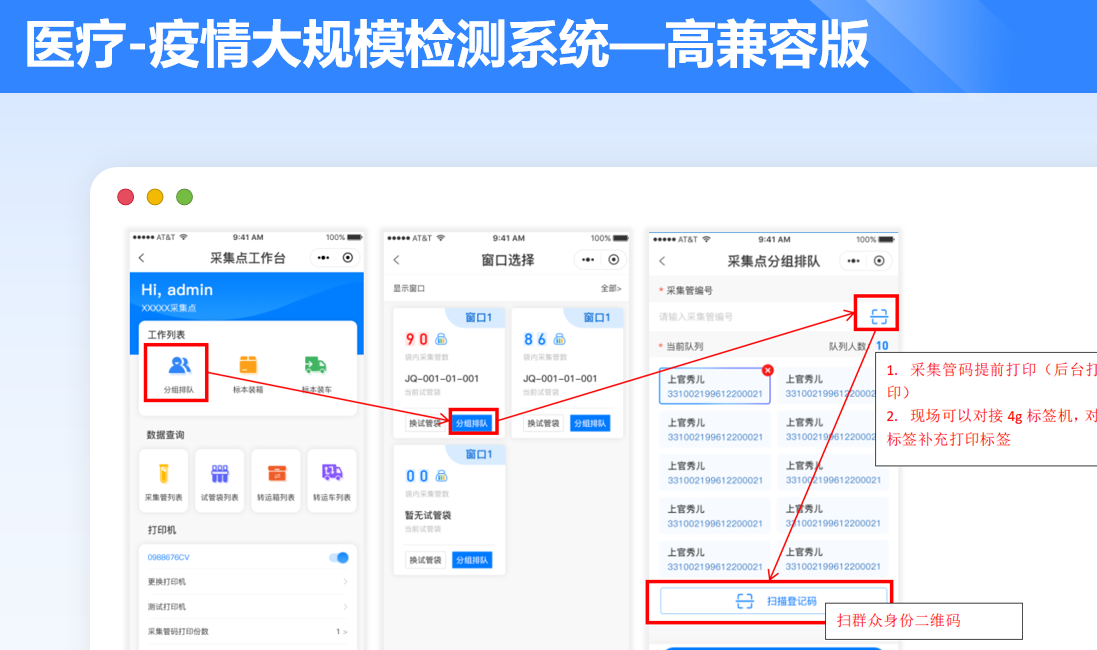The height and width of the screenshot is (650, 1097).
Task: Go back from the 采集点分组排队 screen
Action: pyautogui.click(x=663, y=261)
